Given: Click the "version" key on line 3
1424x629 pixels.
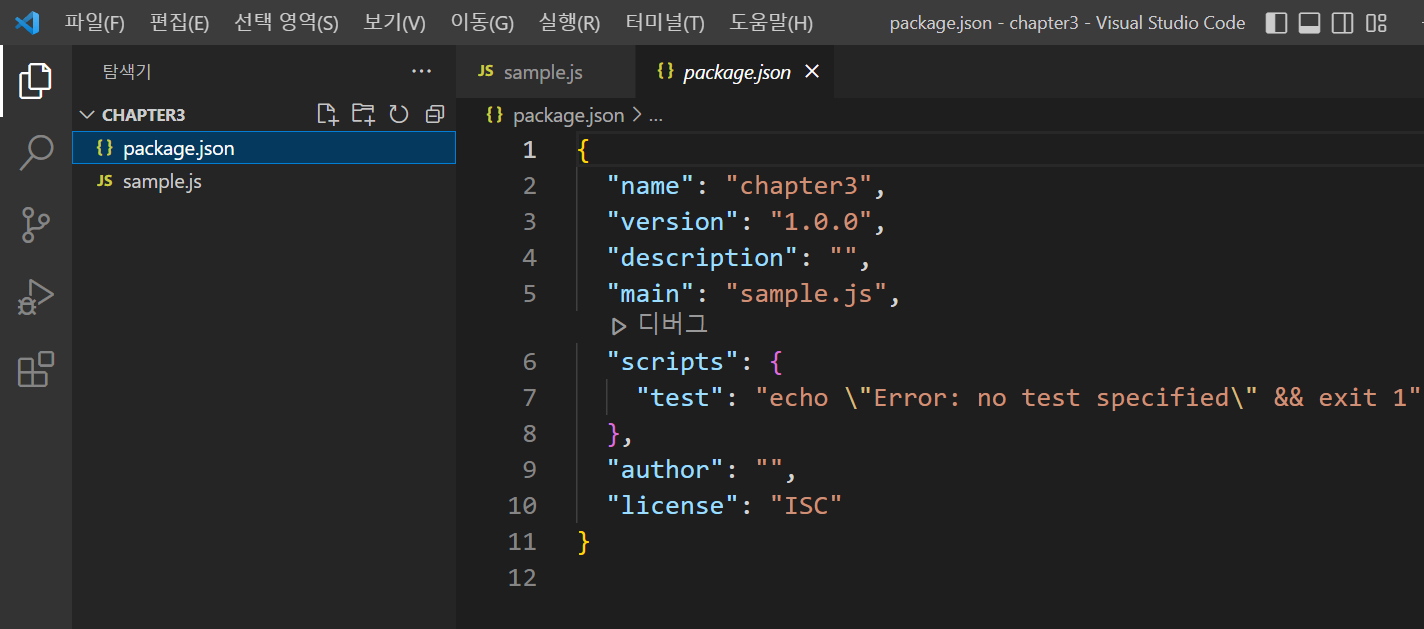Looking at the screenshot, I should 673,222.
